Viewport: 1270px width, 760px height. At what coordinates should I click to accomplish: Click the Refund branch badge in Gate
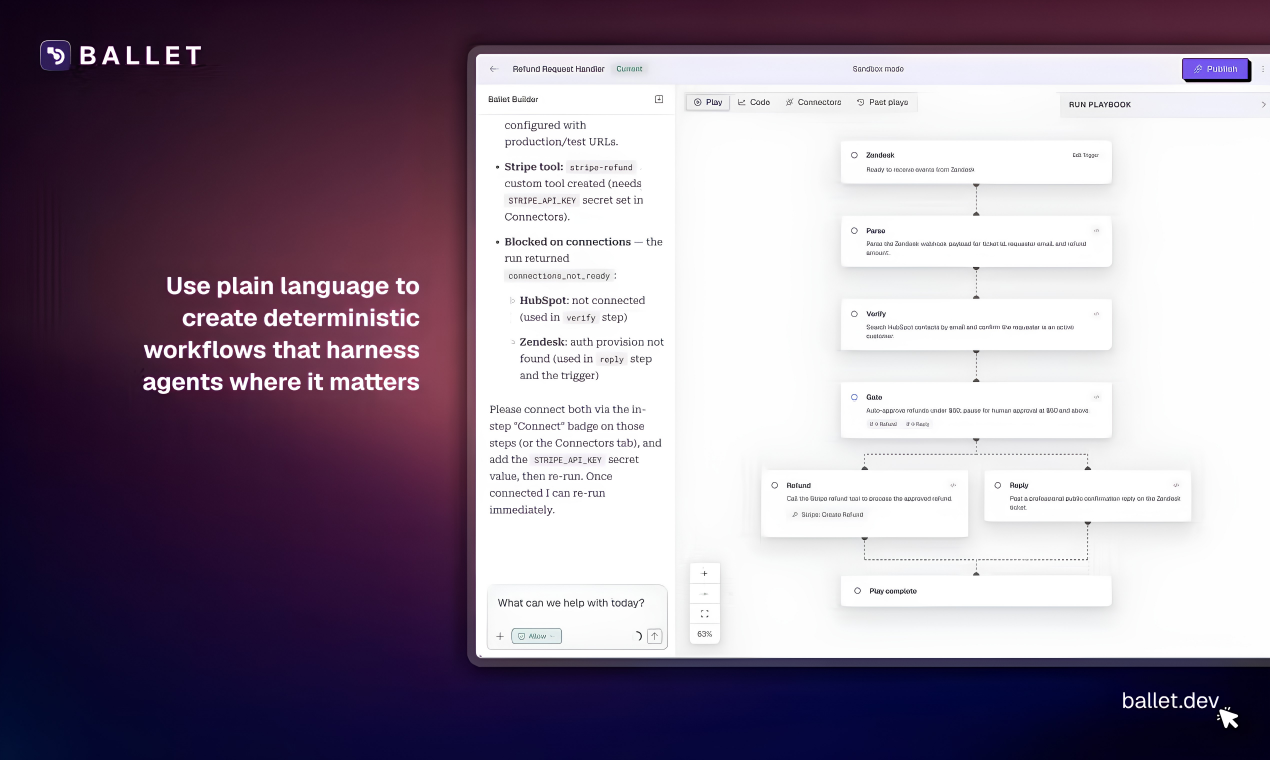[x=883, y=424]
